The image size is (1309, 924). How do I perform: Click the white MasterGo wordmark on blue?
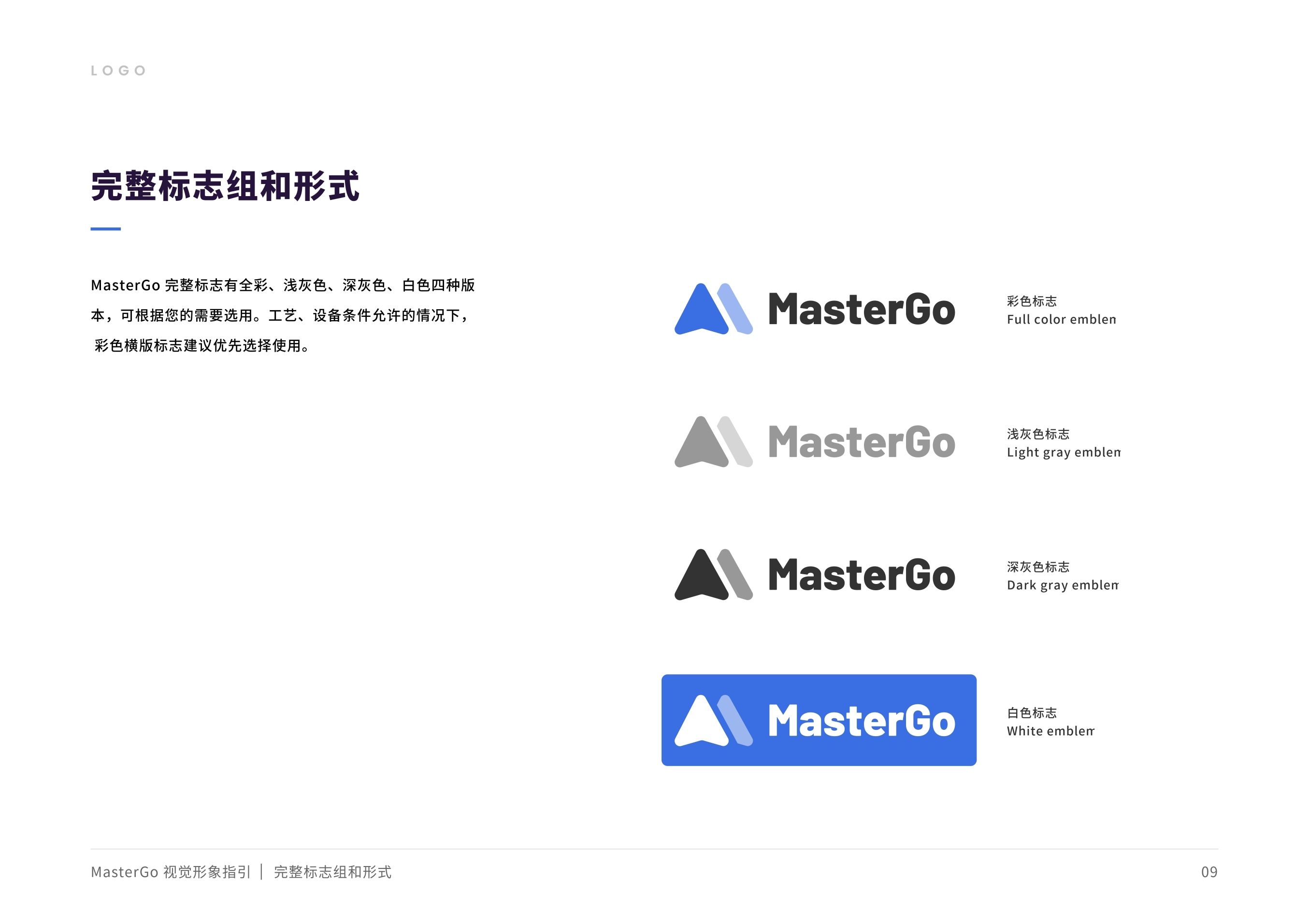click(x=862, y=721)
